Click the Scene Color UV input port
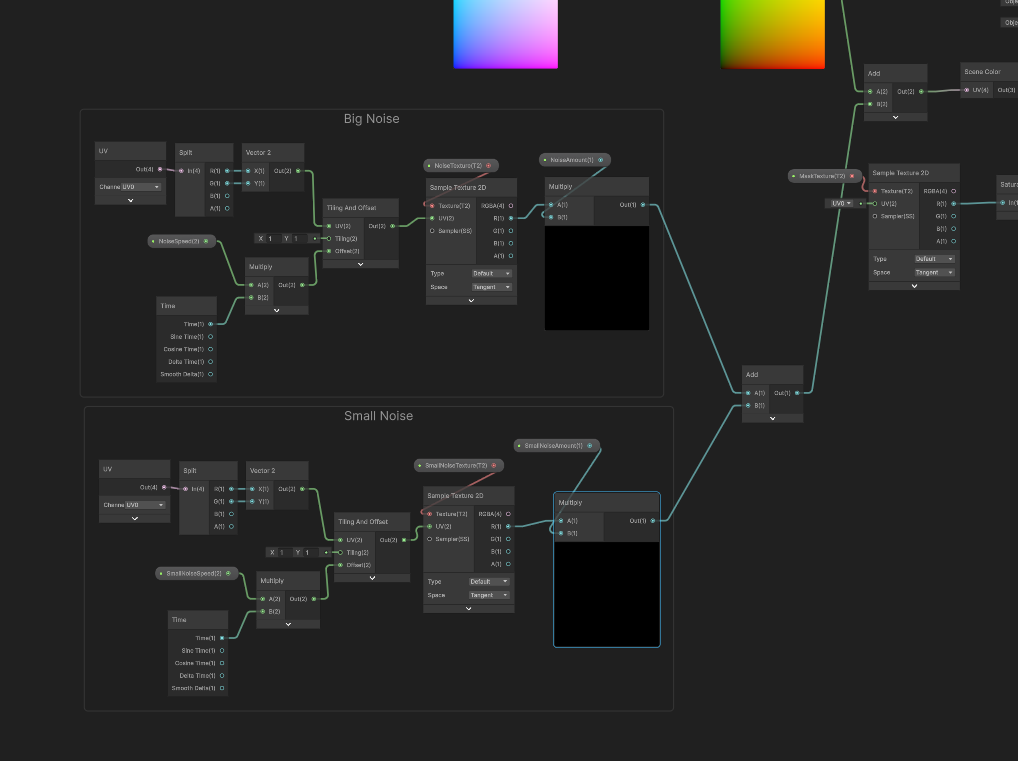The width and height of the screenshot is (1018, 761). (x=966, y=90)
